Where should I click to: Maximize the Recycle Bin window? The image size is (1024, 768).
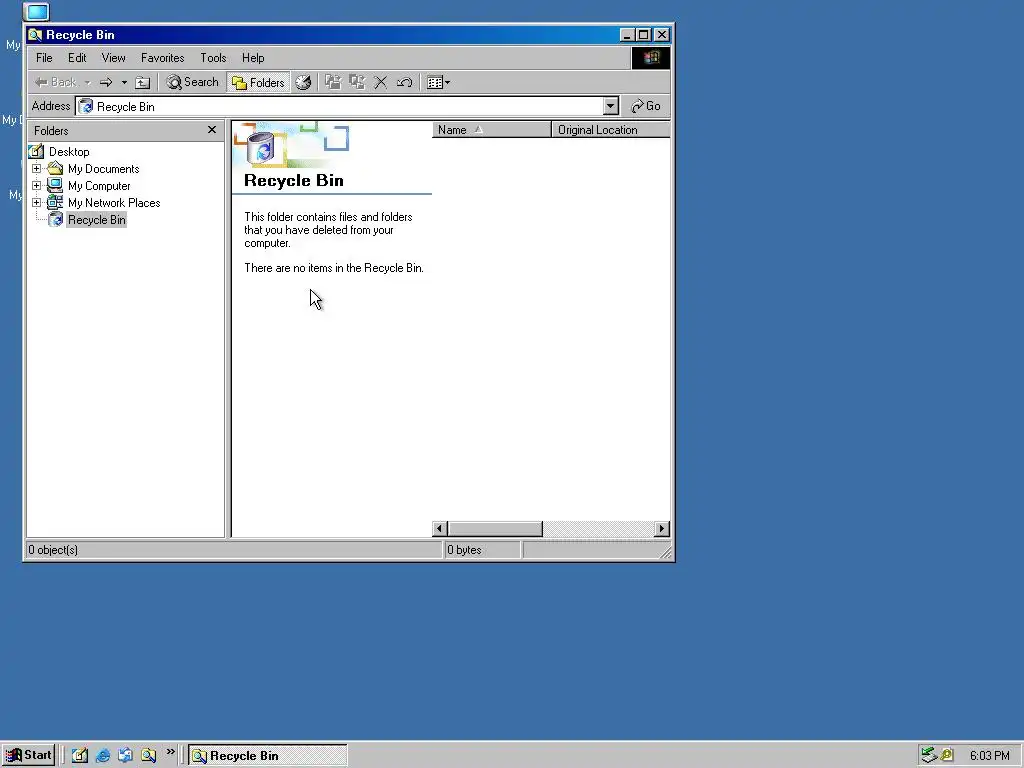pyautogui.click(x=644, y=35)
